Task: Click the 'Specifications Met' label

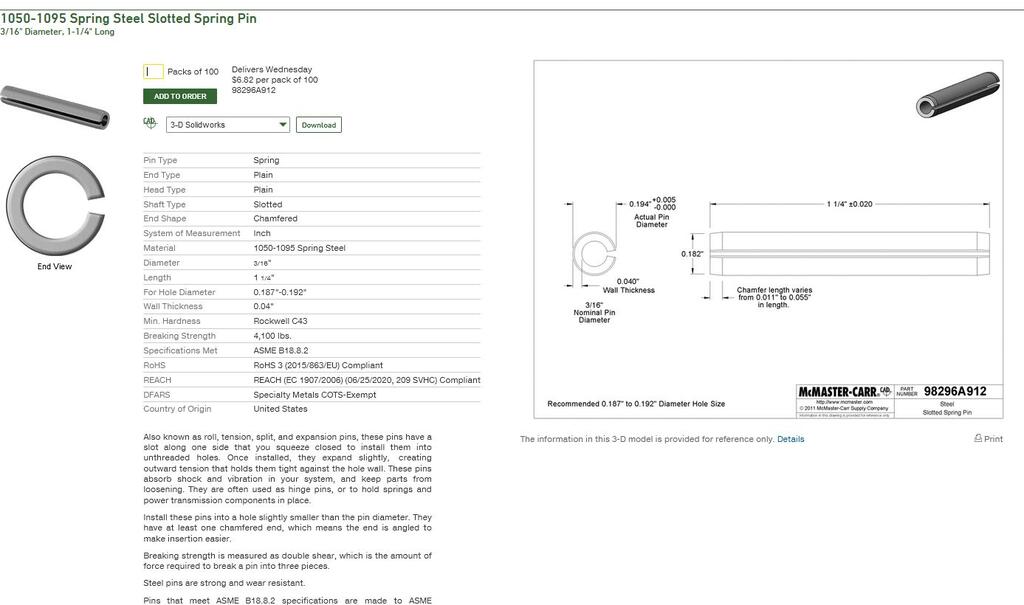Action: point(180,351)
